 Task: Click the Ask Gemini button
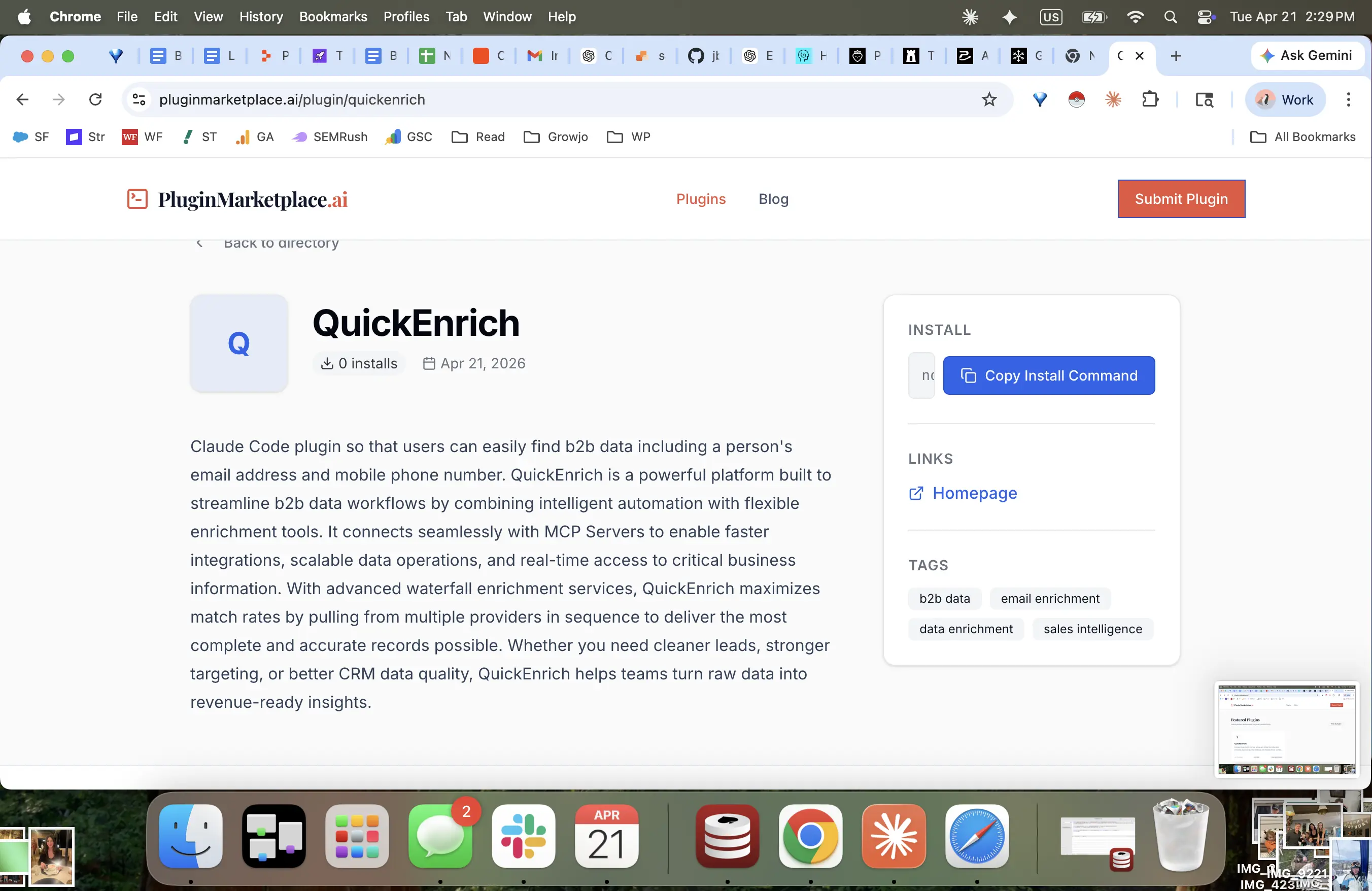tap(1307, 56)
